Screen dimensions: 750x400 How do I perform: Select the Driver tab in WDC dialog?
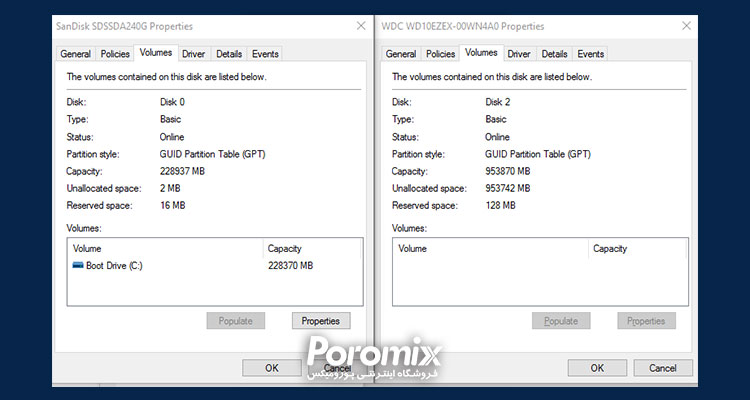(x=519, y=54)
